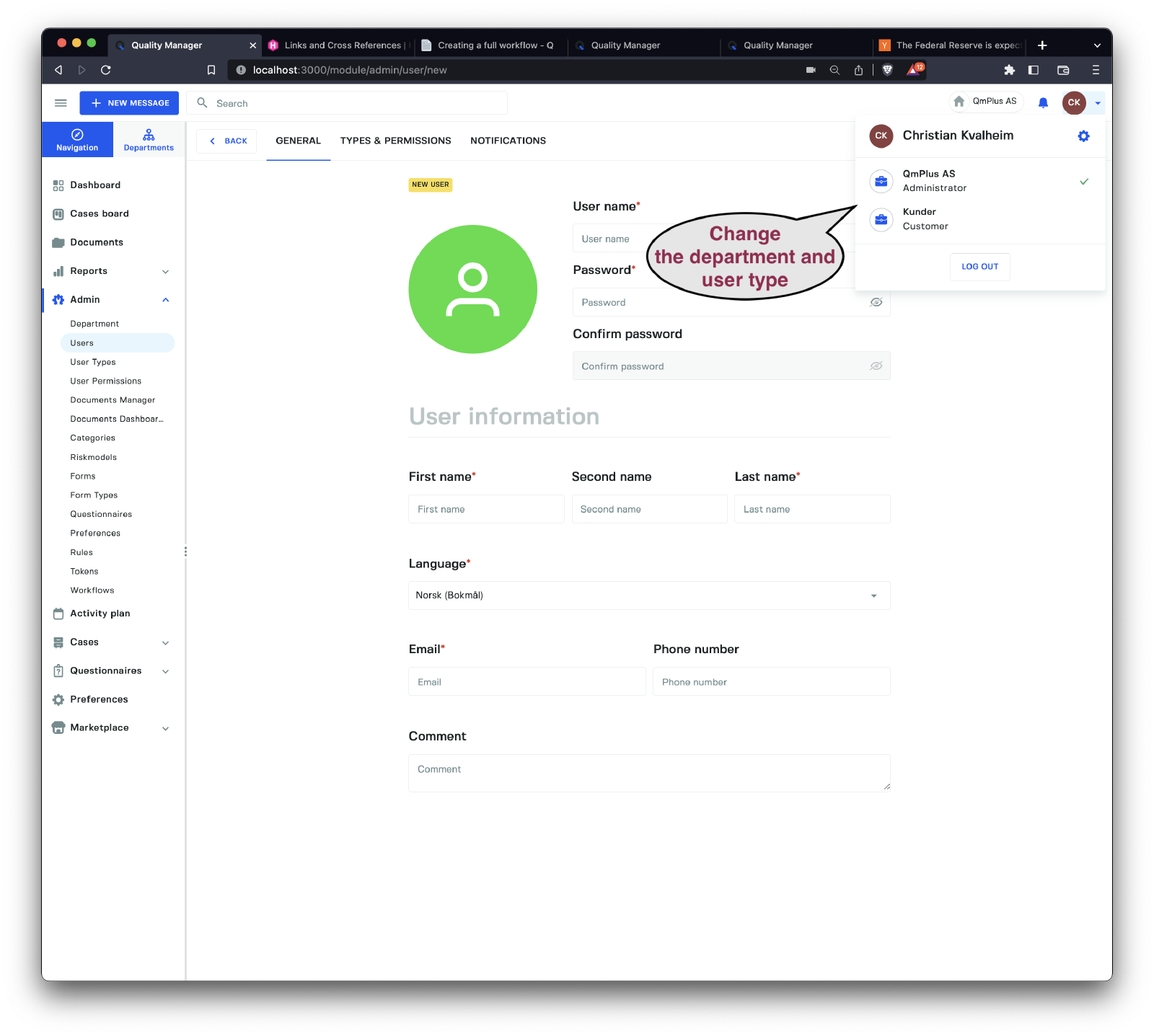Toggle Confirm password visibility eye
Image resolution: width=1154 pixels, height=1036 pixels.
tap(876, 366)
